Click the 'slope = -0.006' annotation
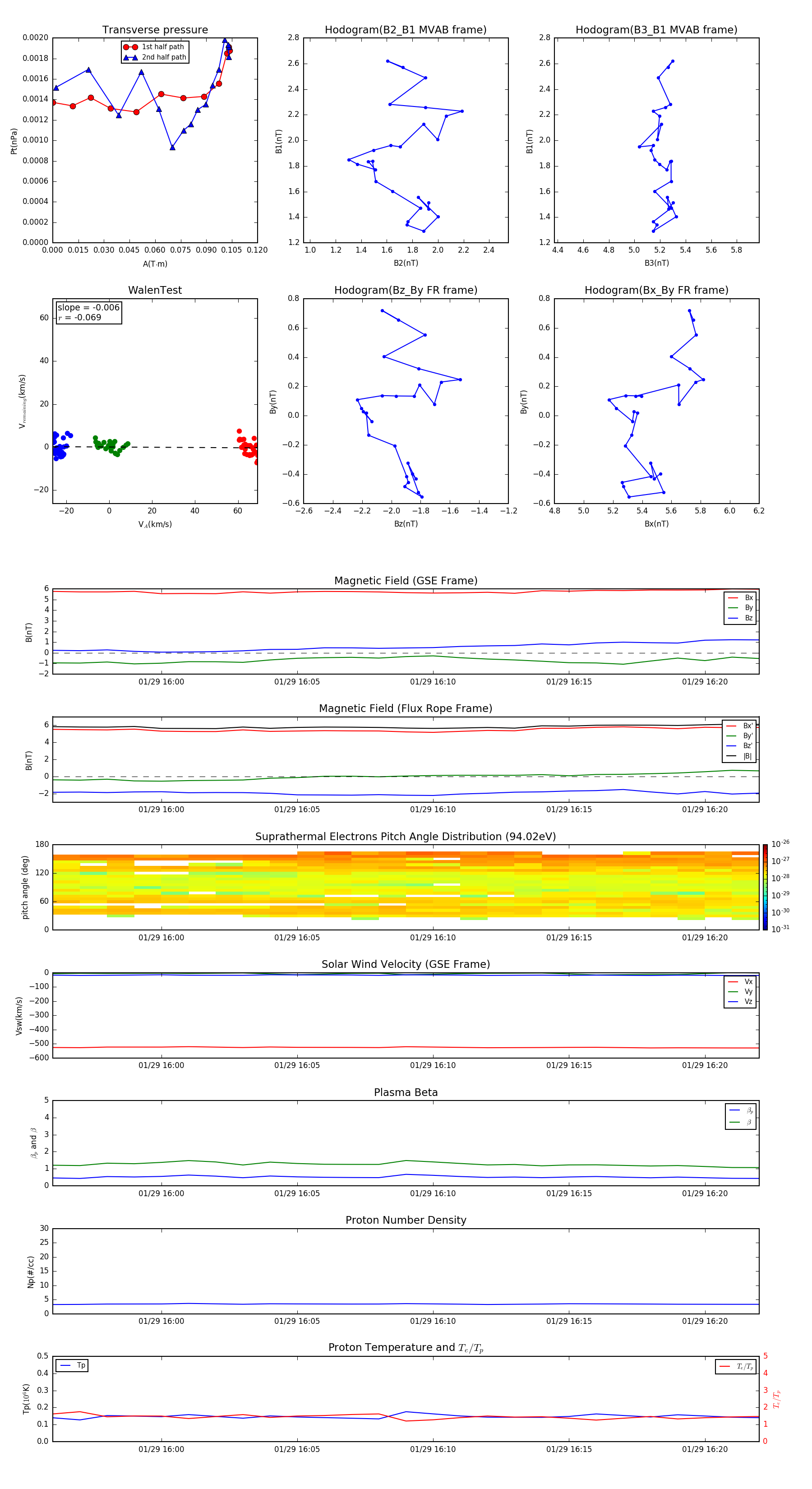 pos(88,308)
